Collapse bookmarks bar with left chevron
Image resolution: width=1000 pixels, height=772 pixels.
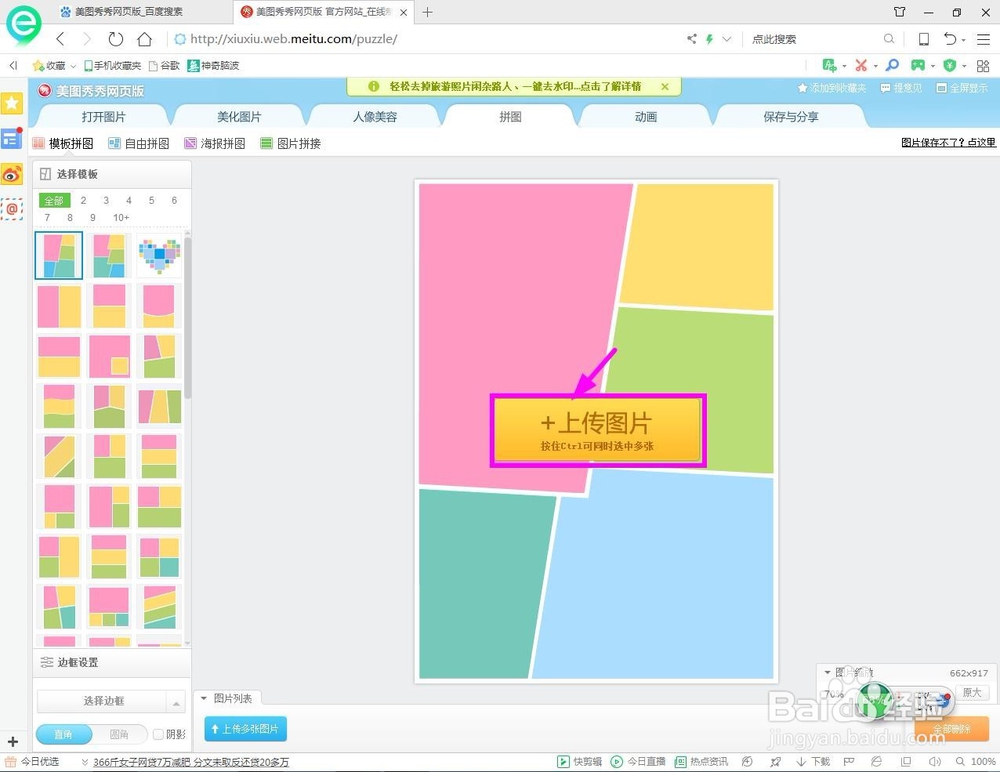pyautogui.click(x=13, y=65)
